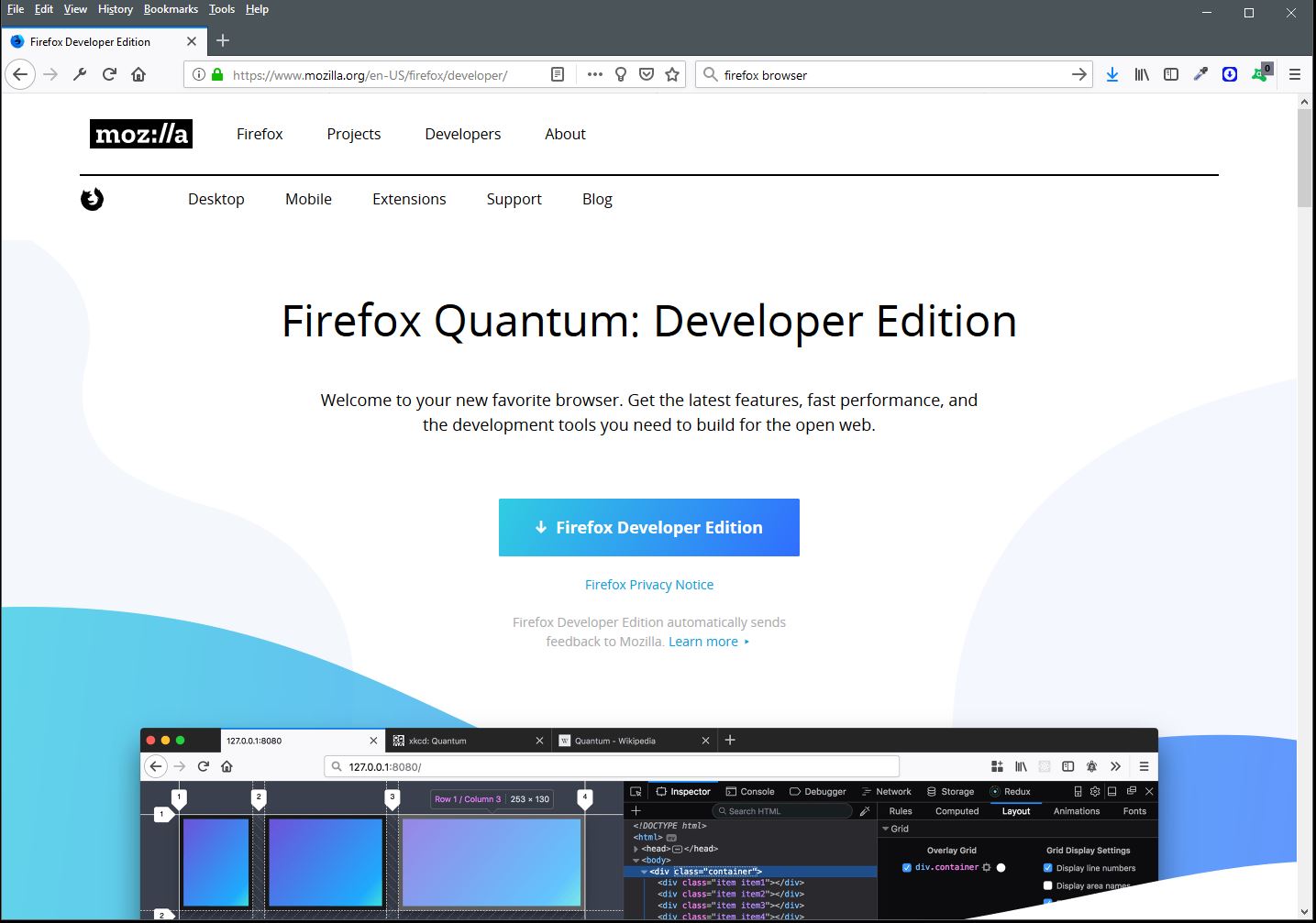Open the About navigation link
Image resolution: width=1316 pixels, height=923 pixels.
pyautogui.click(x=565, y=134)
